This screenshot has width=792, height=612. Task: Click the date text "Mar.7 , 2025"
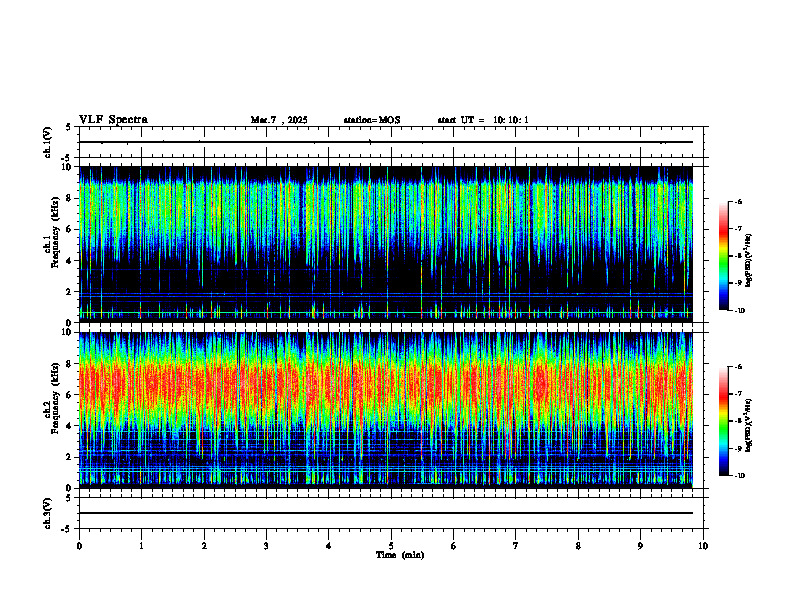pos(279,120)
